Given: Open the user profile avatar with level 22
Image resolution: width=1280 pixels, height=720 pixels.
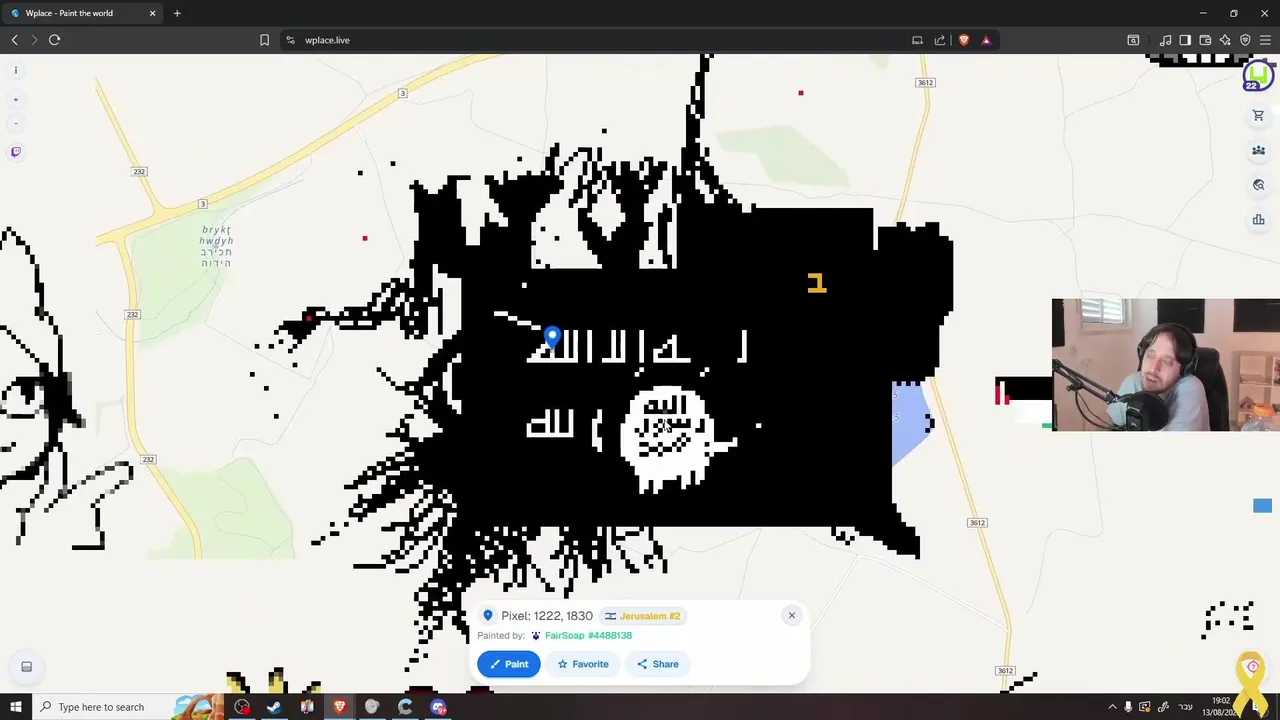Looking at the screenshot, I should tap(1258, 74).
